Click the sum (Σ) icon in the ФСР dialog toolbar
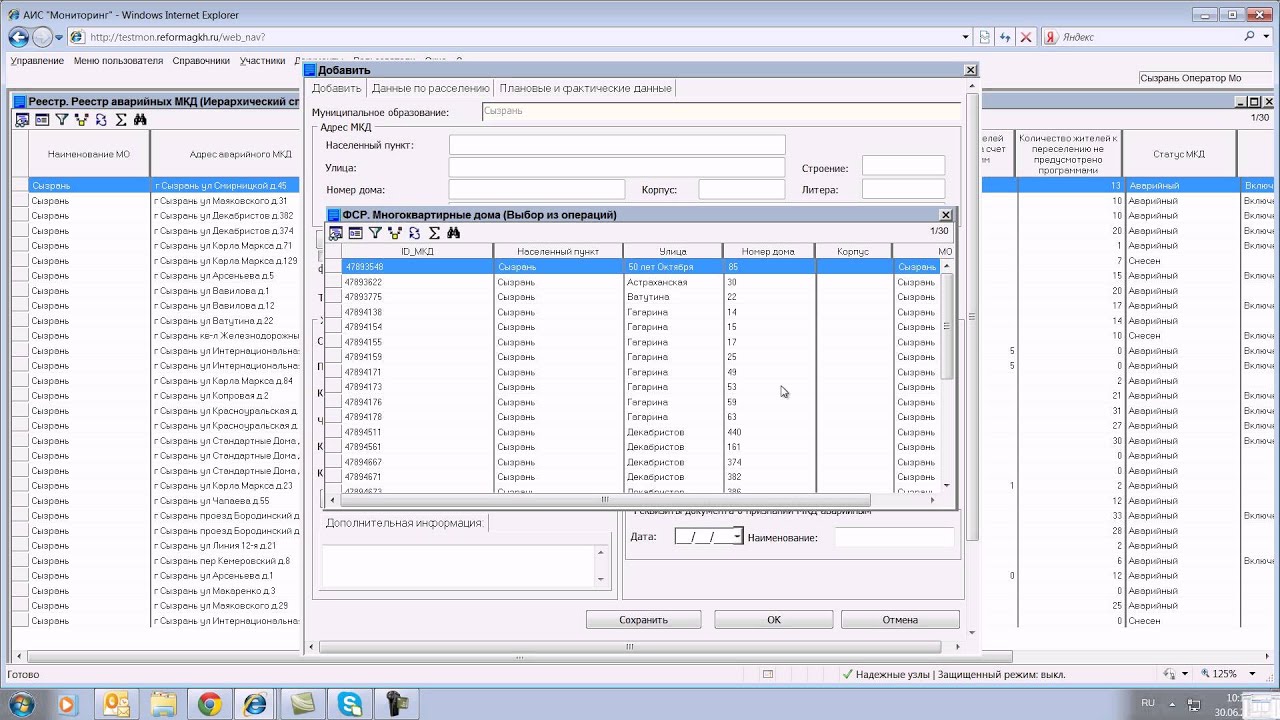 click(434, 232)
